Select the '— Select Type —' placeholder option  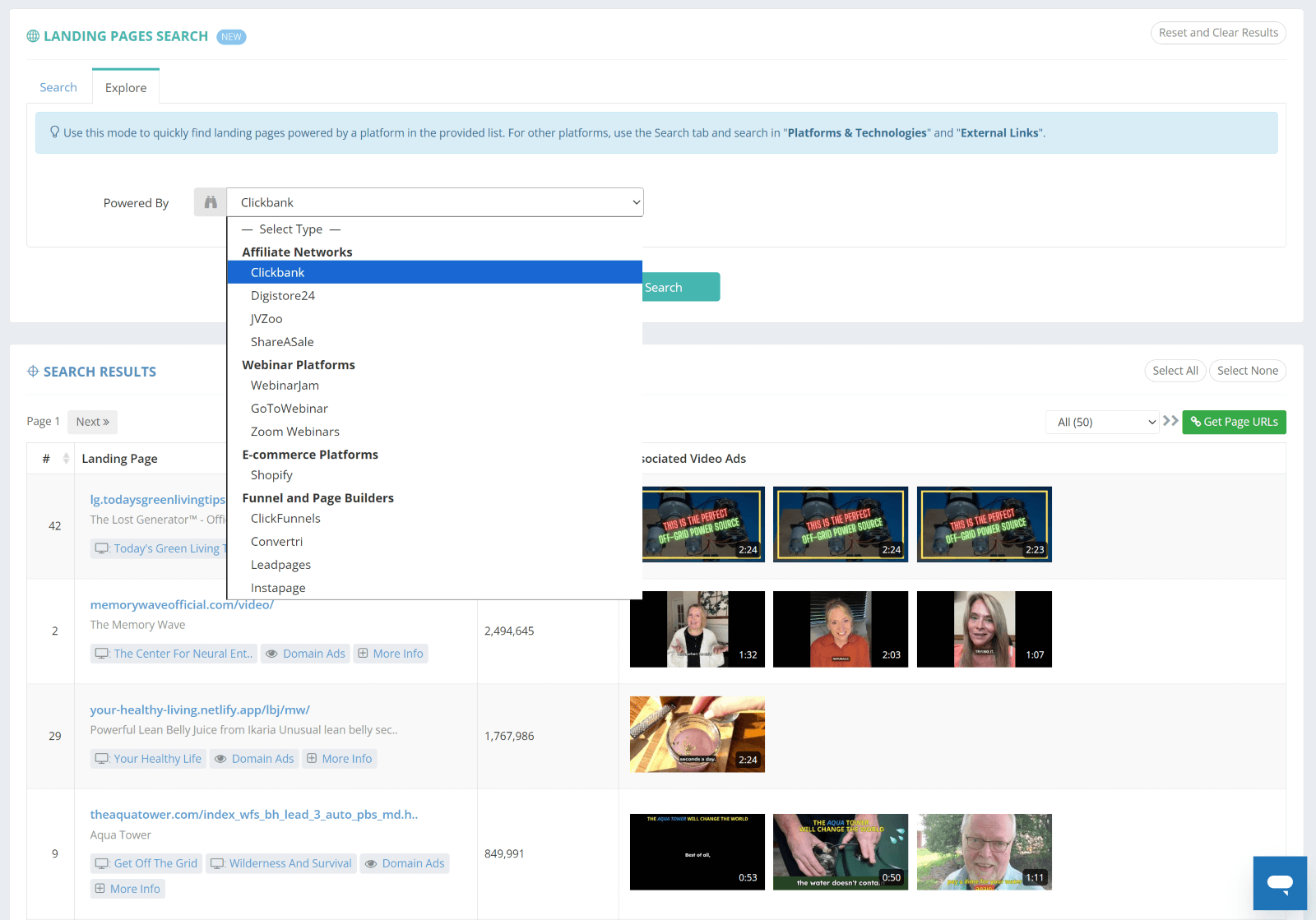[x=434, y=229]
